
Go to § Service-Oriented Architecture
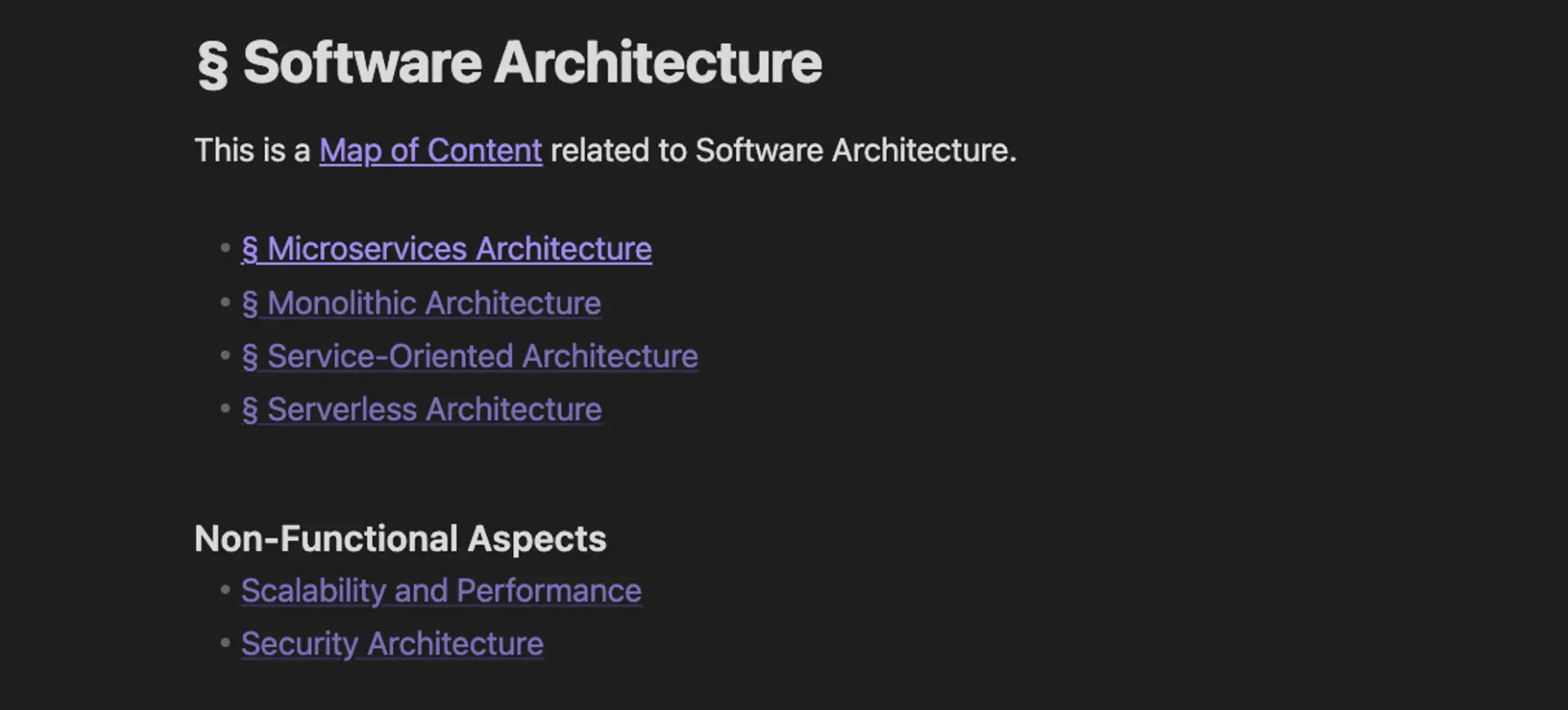469,356
